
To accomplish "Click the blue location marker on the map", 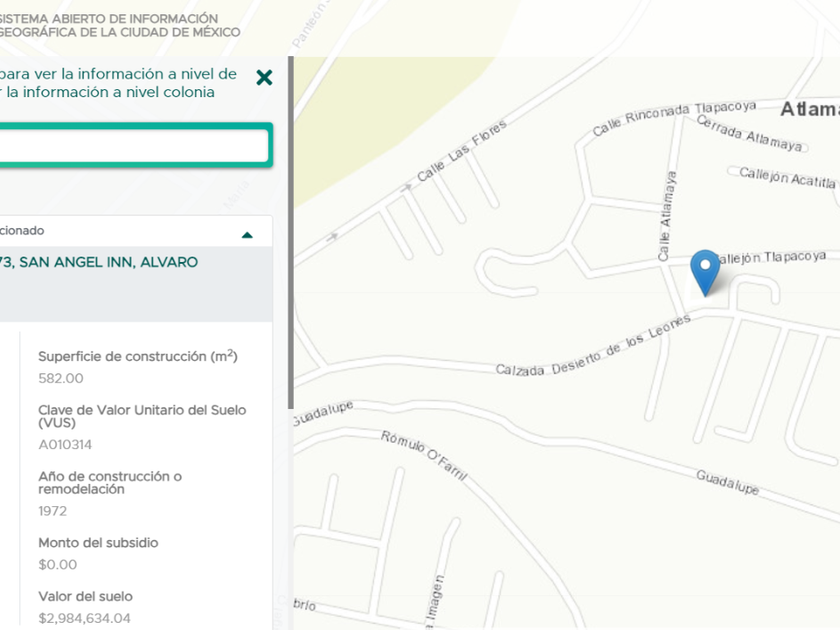I will tap(705, 273).
